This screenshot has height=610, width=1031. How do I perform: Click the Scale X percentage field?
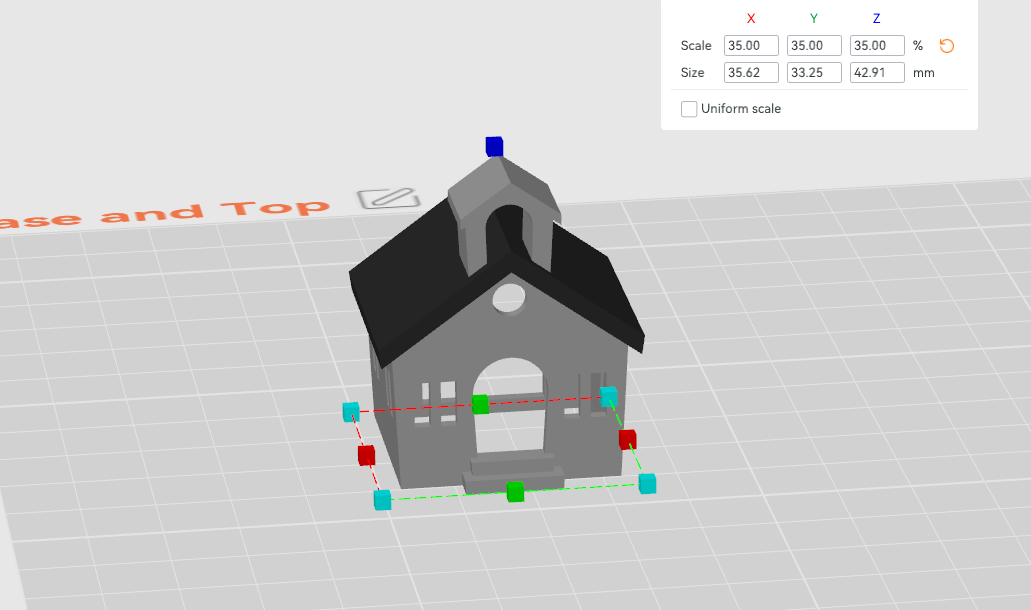point(751,45)
